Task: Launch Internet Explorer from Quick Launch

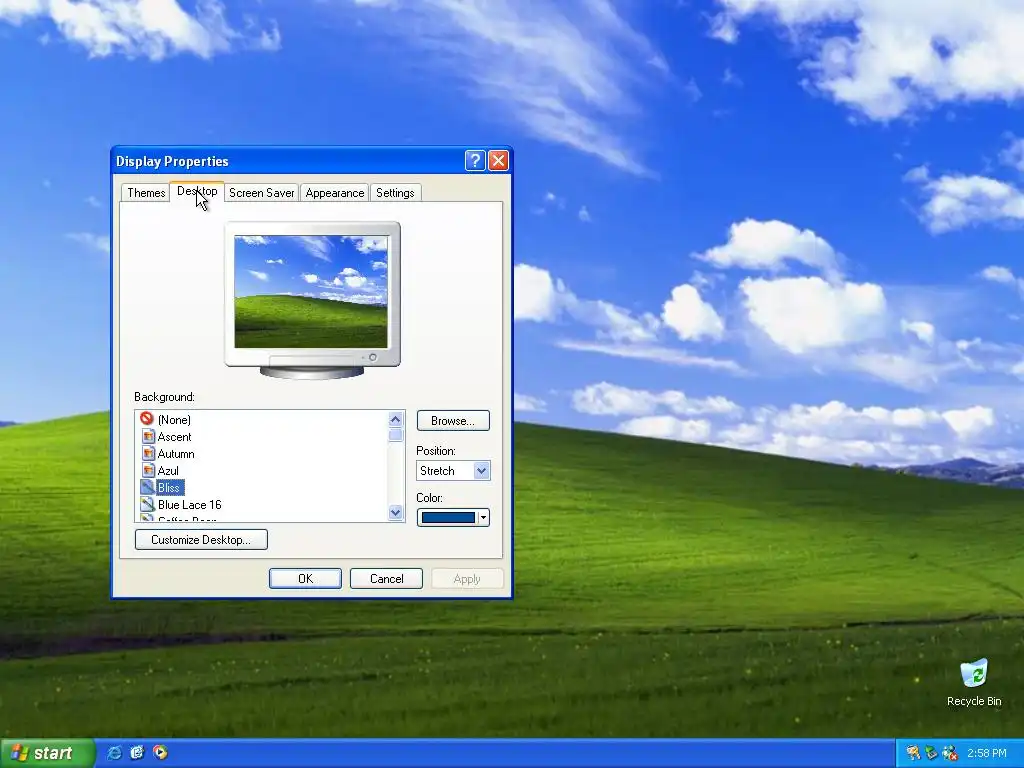Action: point(114,753)
